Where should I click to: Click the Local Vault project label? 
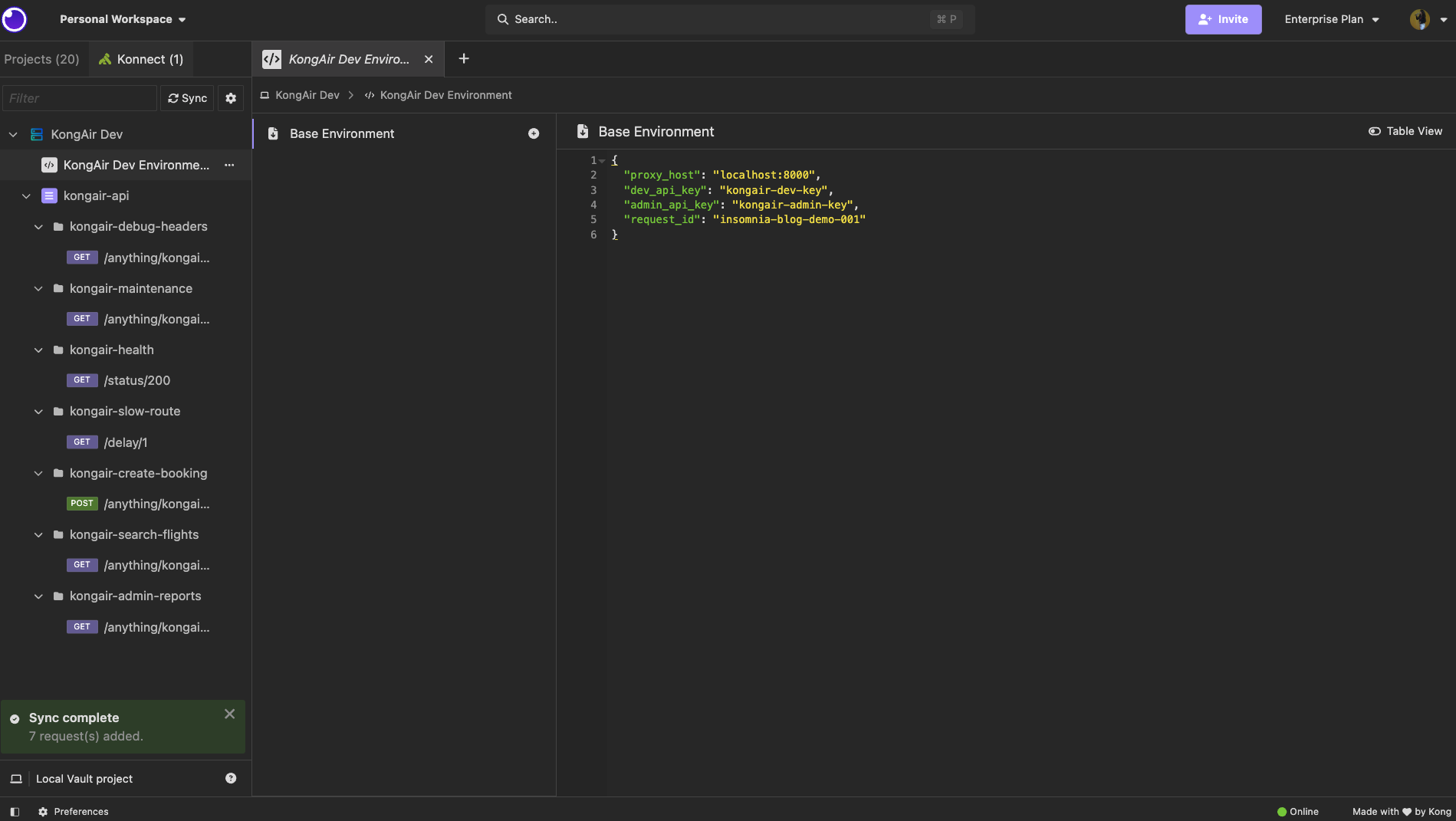pos(84,779)
